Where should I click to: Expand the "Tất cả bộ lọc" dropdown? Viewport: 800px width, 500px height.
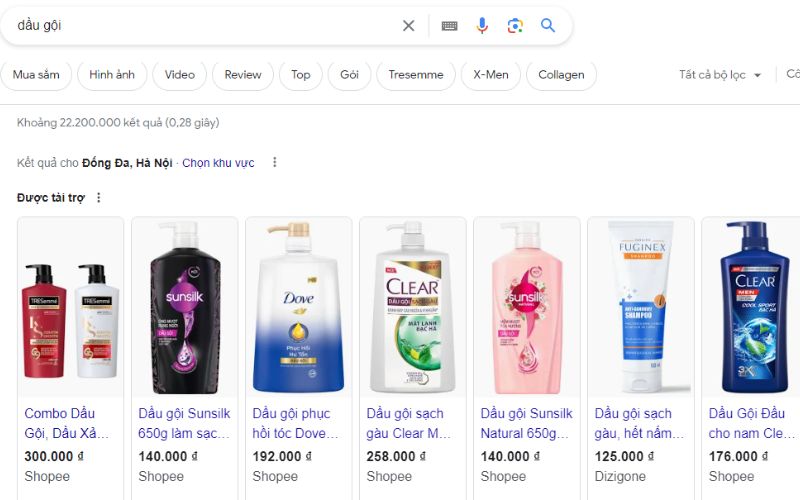pos(720,75)
